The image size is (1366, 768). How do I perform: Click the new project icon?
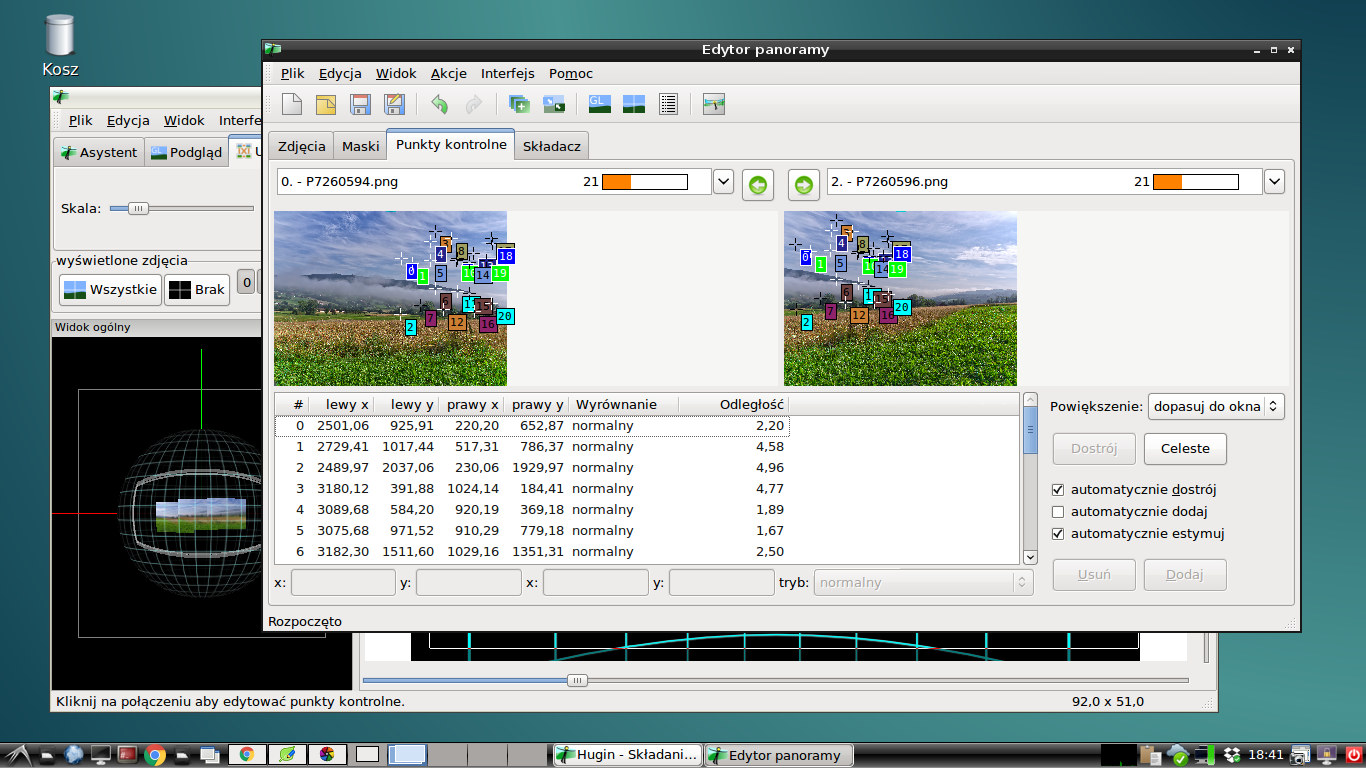click(292, 104)
